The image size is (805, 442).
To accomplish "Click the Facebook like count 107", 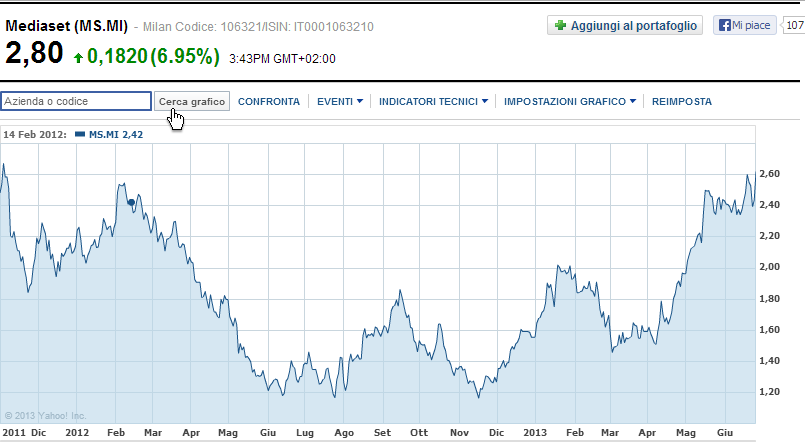I will point(793,26).
